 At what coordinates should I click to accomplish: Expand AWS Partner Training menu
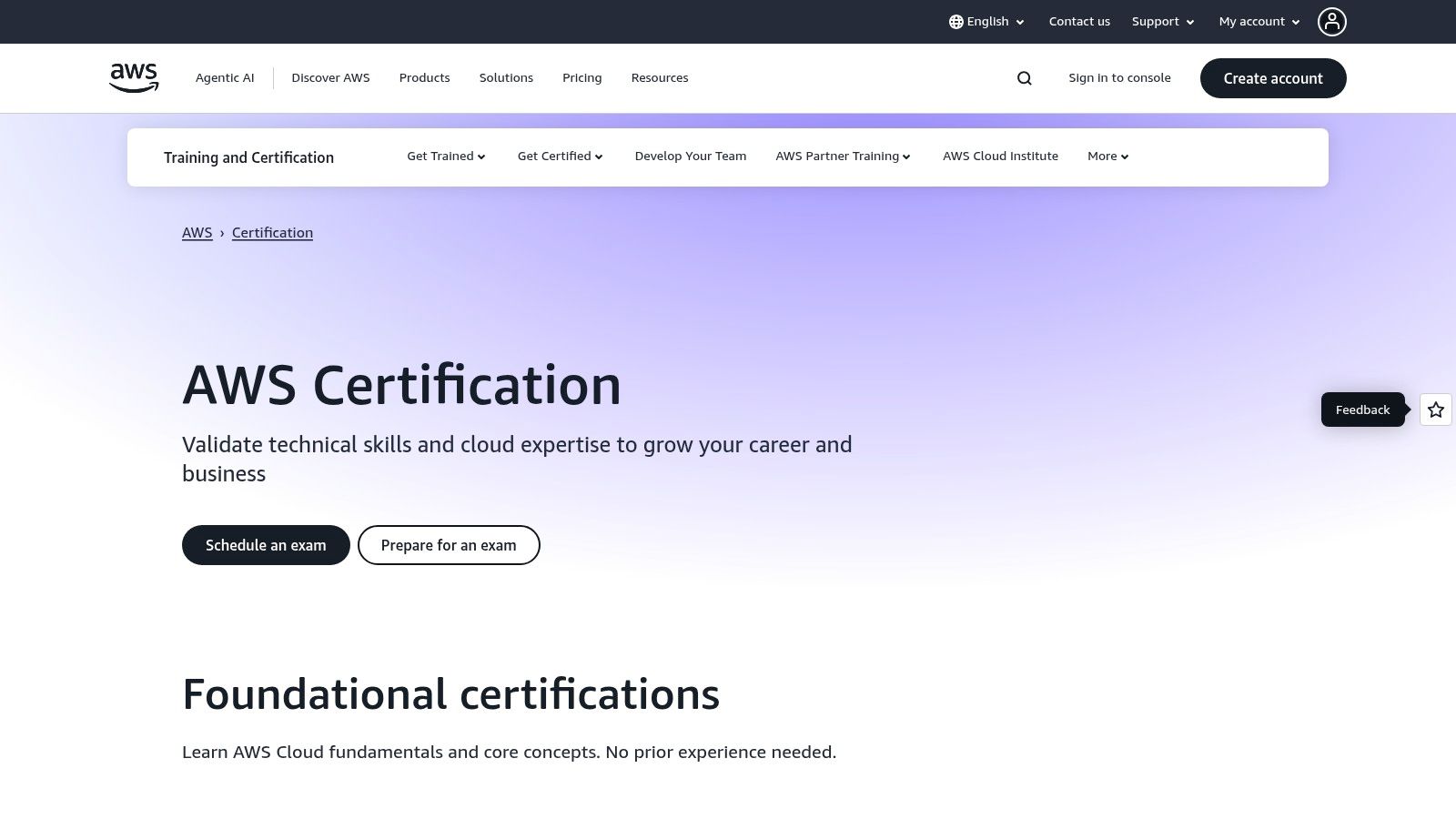coord(843,157)
